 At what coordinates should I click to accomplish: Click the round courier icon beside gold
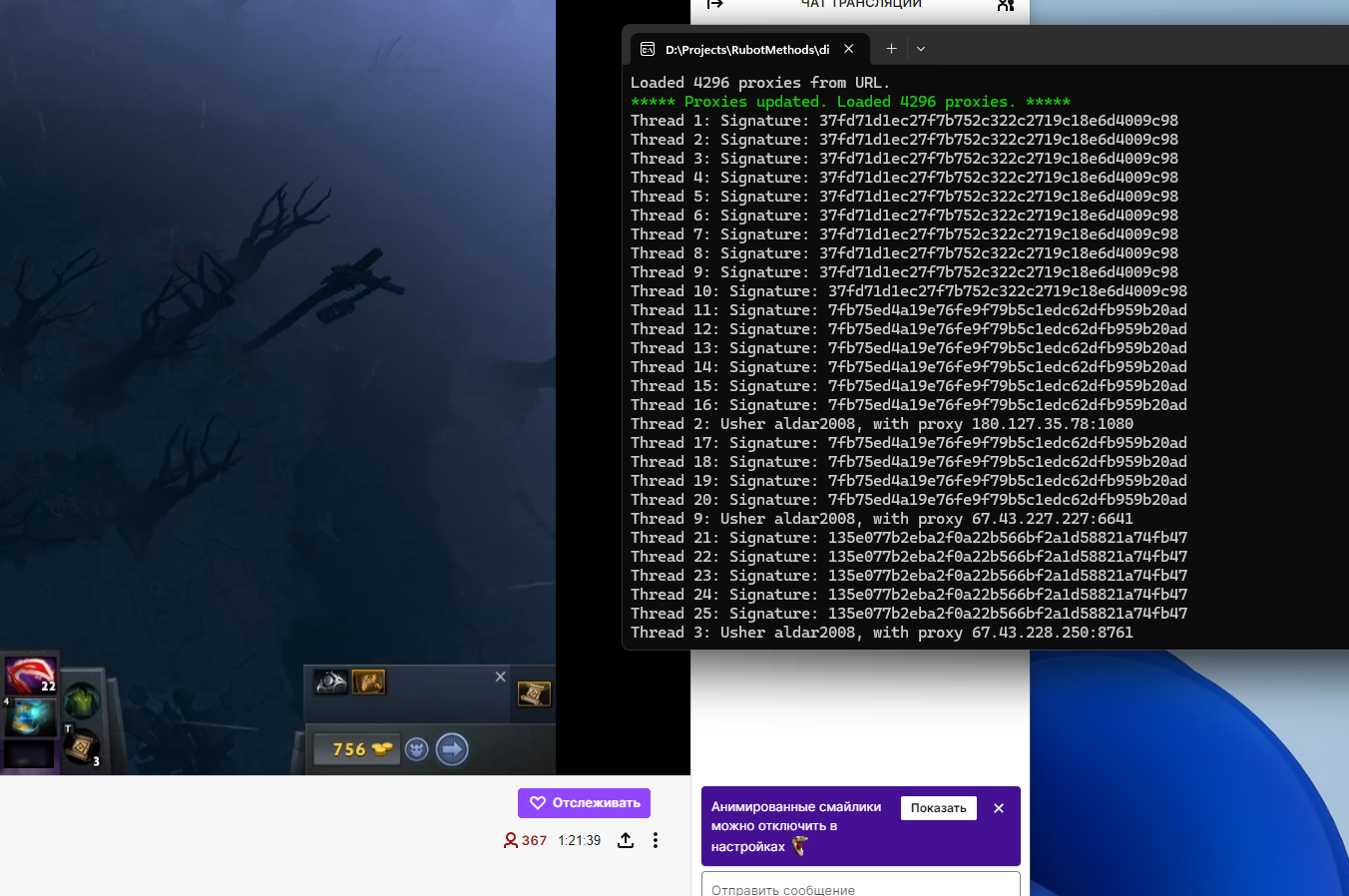pos(417,749)
